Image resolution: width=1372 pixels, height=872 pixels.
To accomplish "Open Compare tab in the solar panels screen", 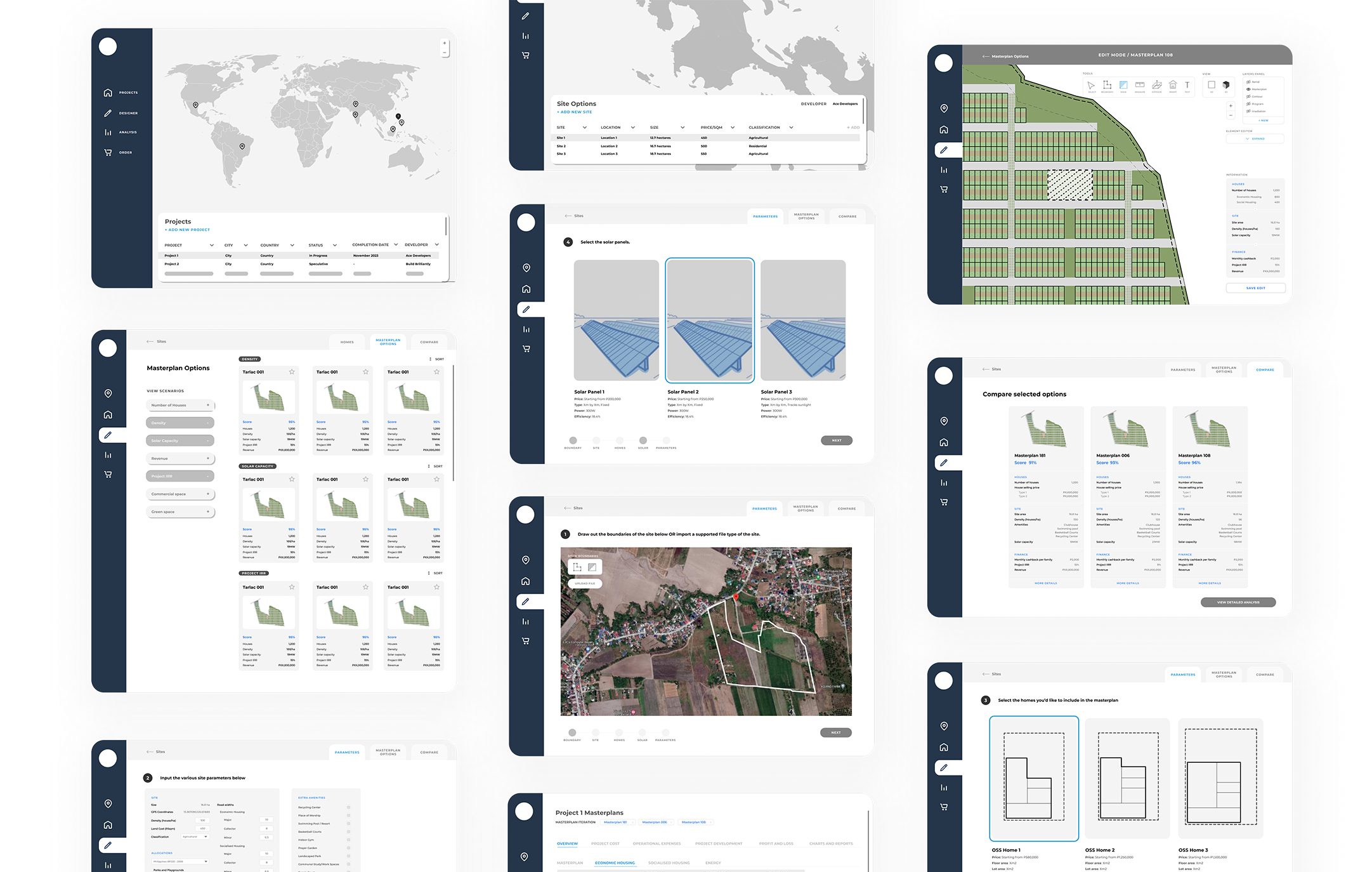I will [x=847, y=216].
